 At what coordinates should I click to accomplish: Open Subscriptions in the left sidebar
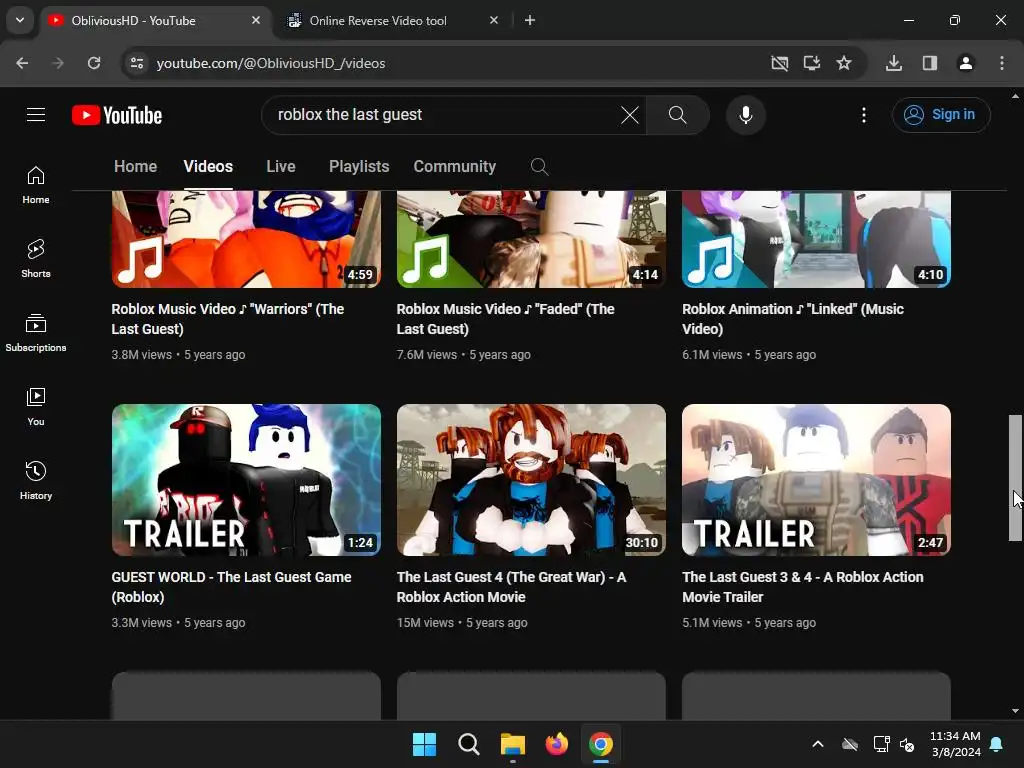(x=36, y=333)
